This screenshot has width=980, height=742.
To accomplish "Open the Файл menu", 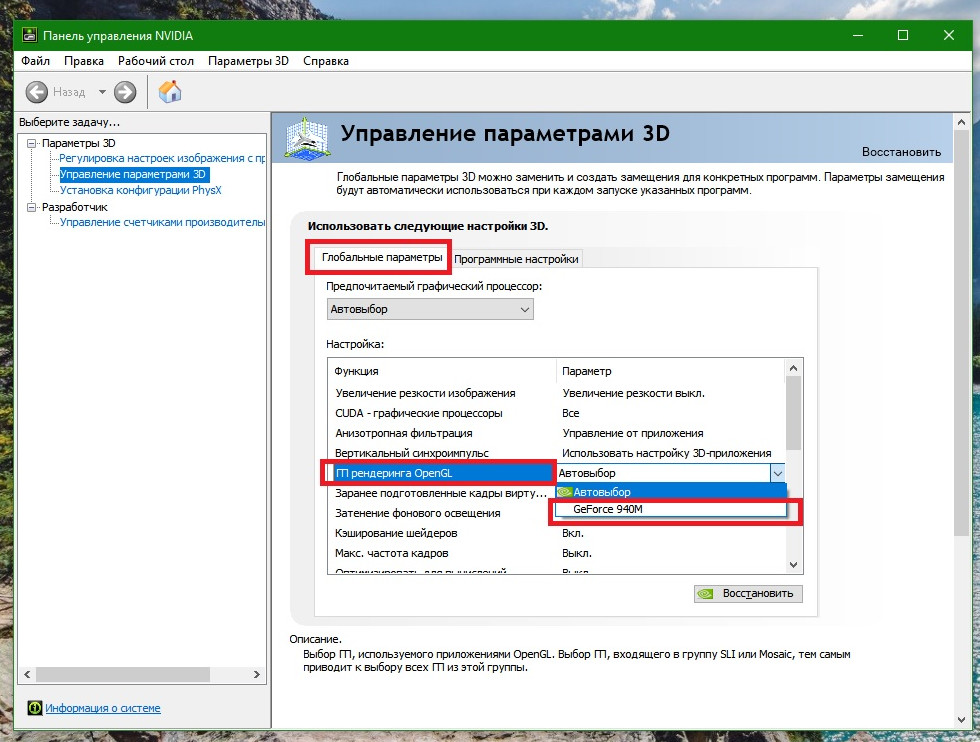I will pyautogui.click(x=35, y=61).
